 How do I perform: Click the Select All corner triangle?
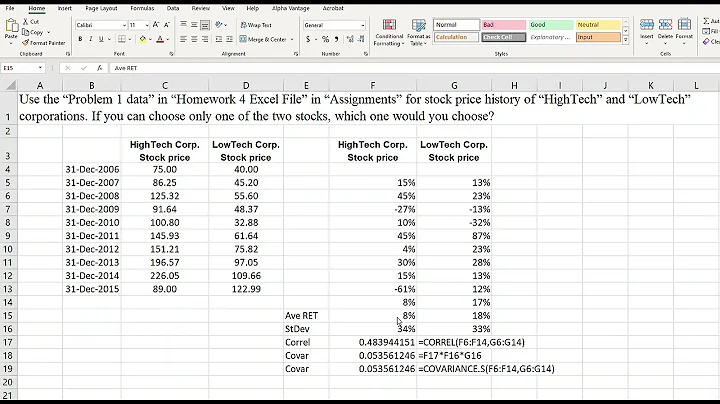(10, 85)
